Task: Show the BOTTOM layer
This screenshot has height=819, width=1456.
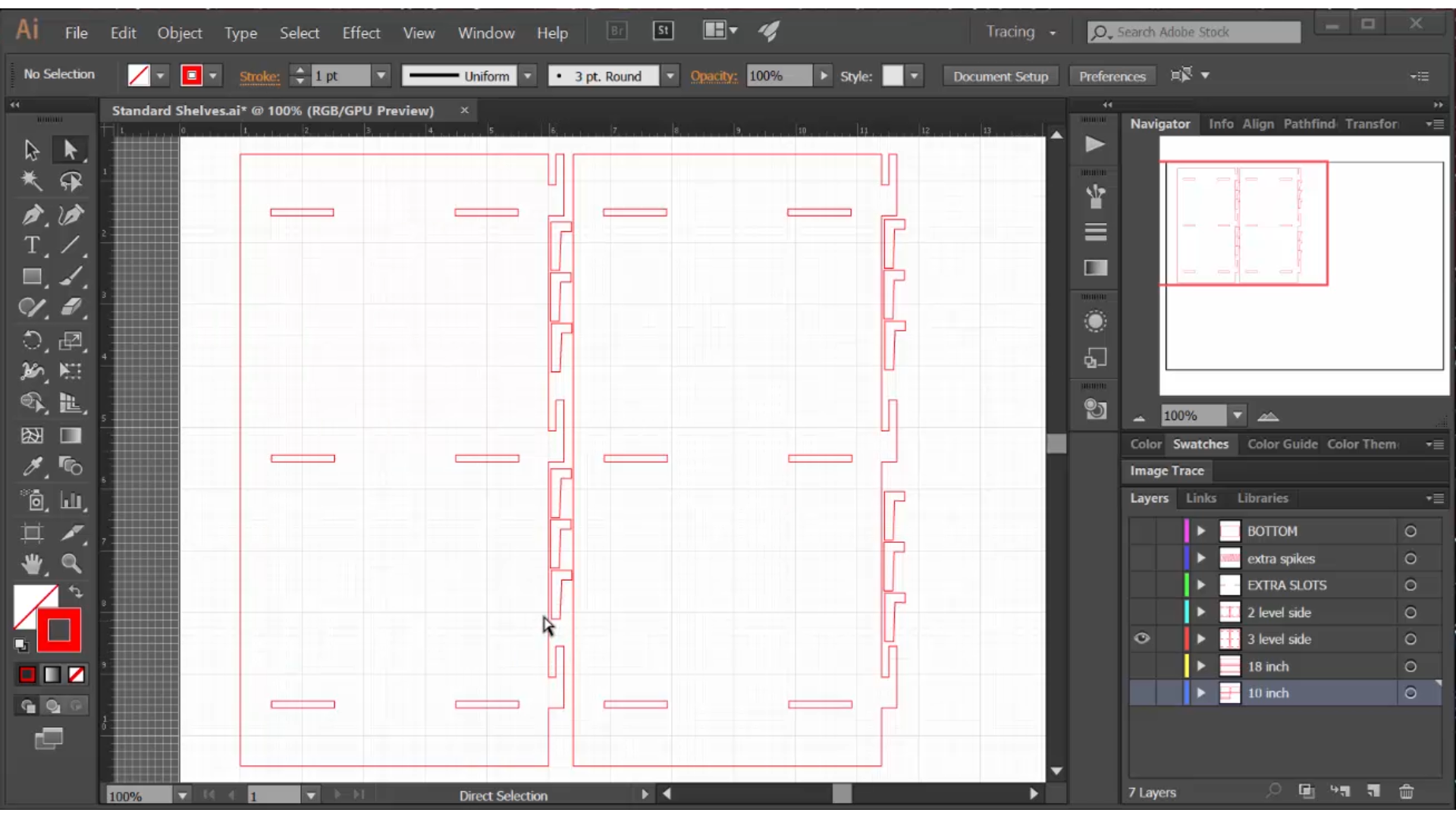Action: 1141,532
